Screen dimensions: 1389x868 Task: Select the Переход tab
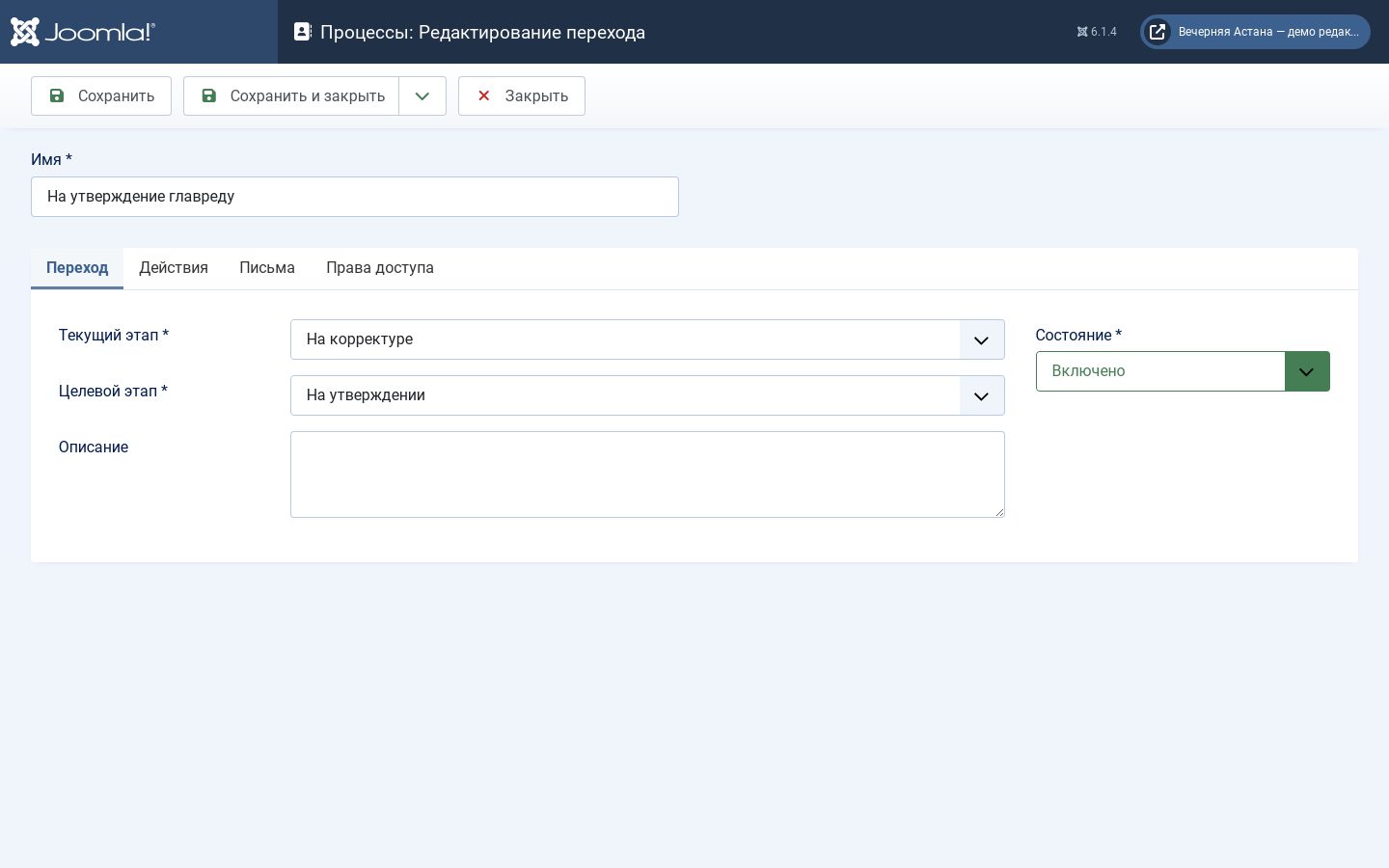[x=77, y=268]
